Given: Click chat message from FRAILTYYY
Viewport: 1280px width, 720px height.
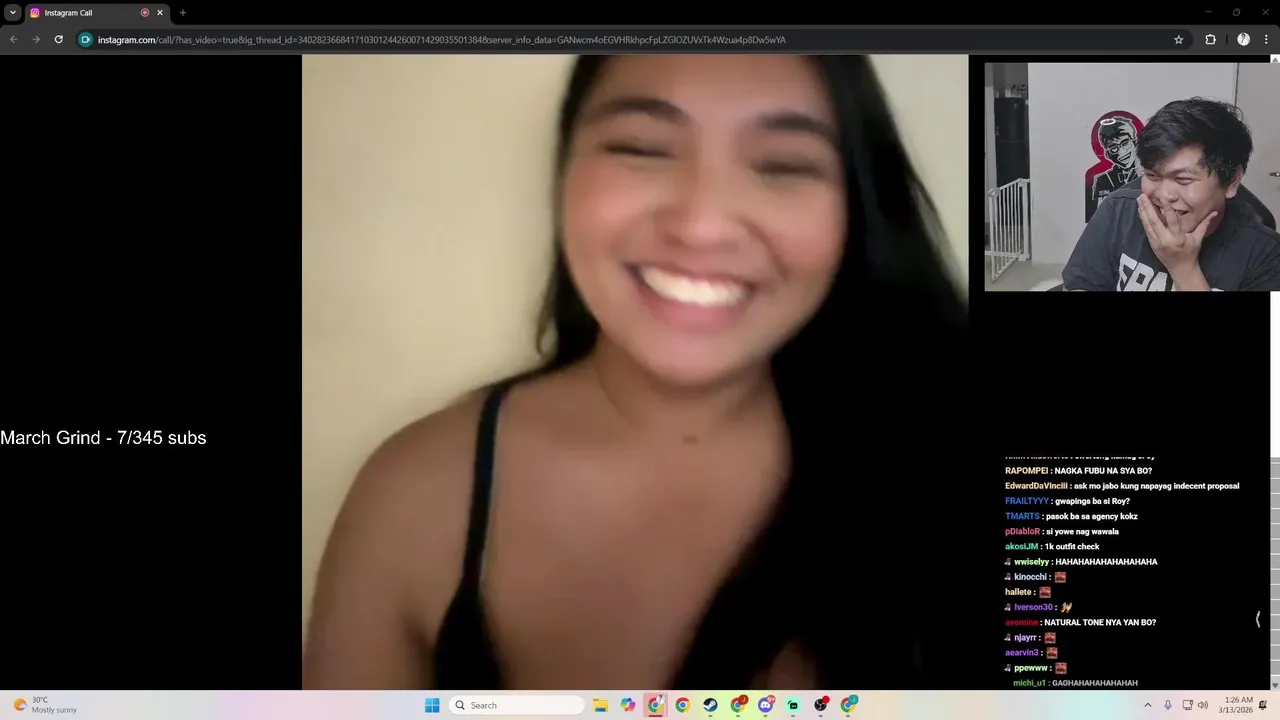Looking at the screenshot, I should [1067, 501].
